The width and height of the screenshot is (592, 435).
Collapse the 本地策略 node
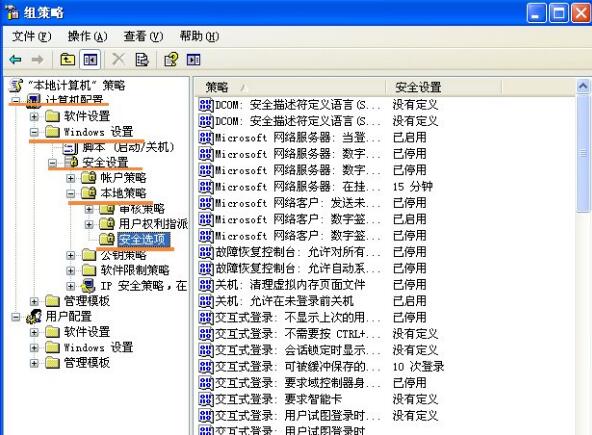(70, 193)
